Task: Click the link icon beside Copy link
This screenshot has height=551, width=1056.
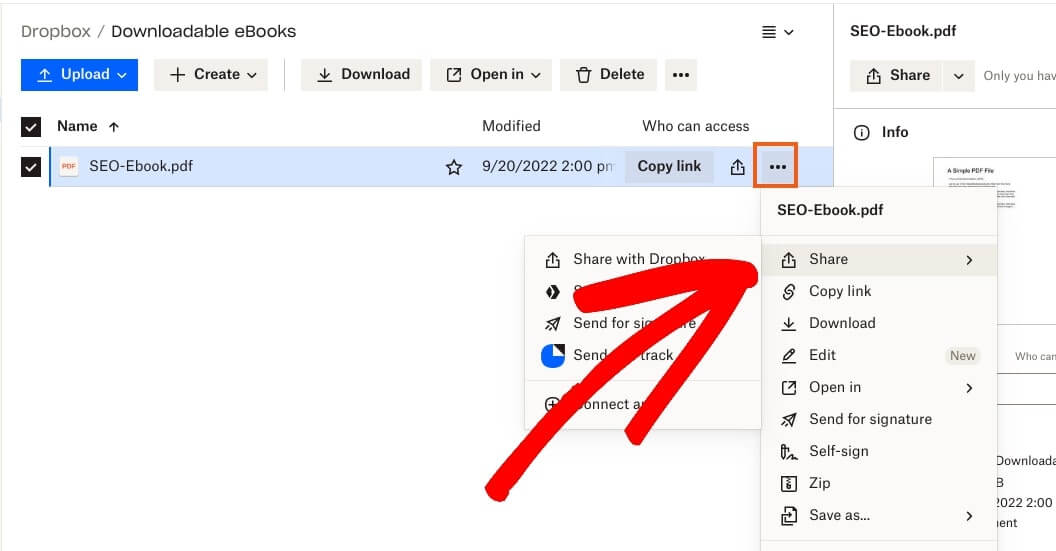Action: [x=789, y=292]
